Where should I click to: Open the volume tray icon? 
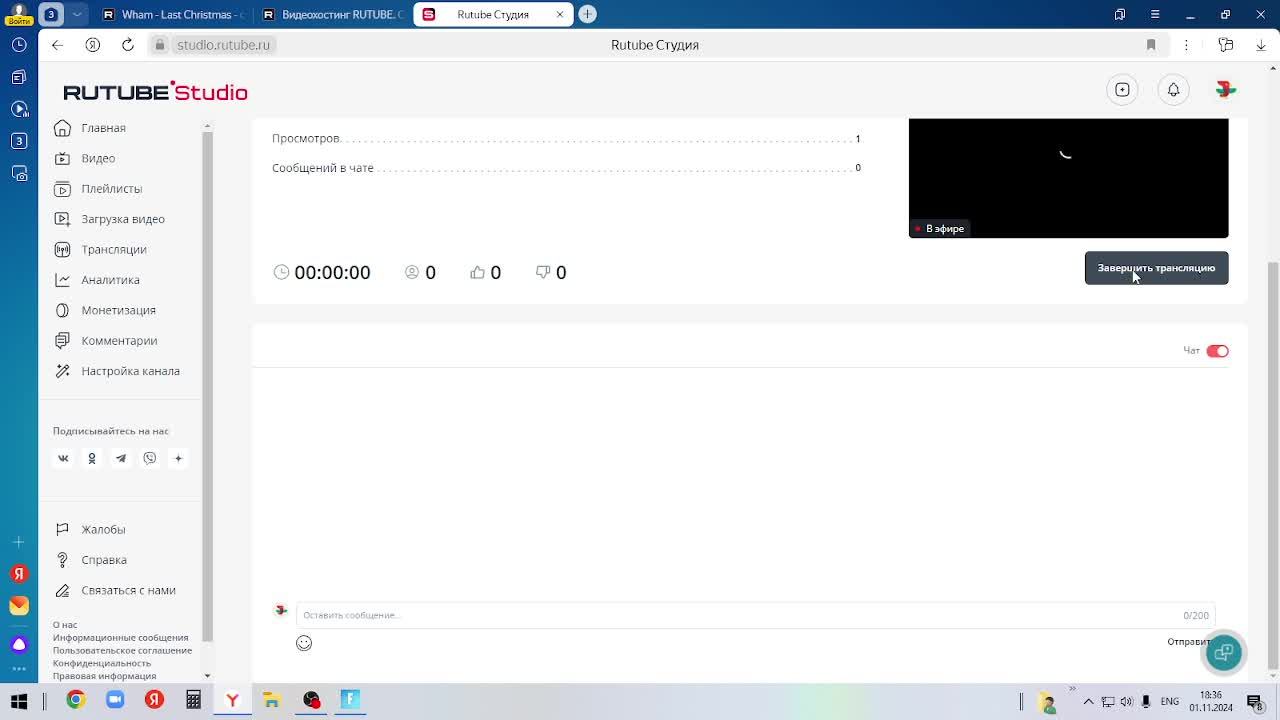[1127, 701]
